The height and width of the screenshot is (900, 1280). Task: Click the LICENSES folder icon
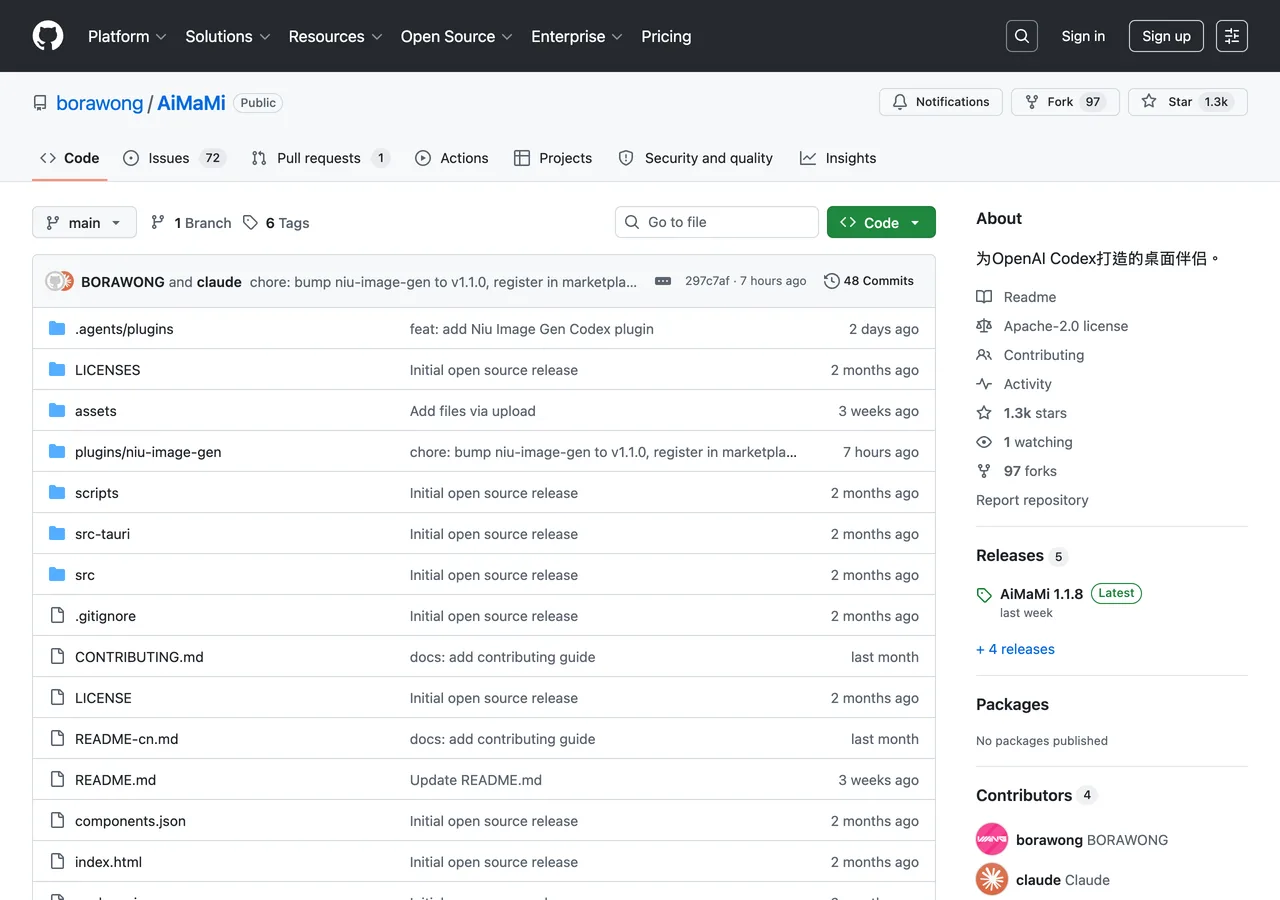click(57, 370)
